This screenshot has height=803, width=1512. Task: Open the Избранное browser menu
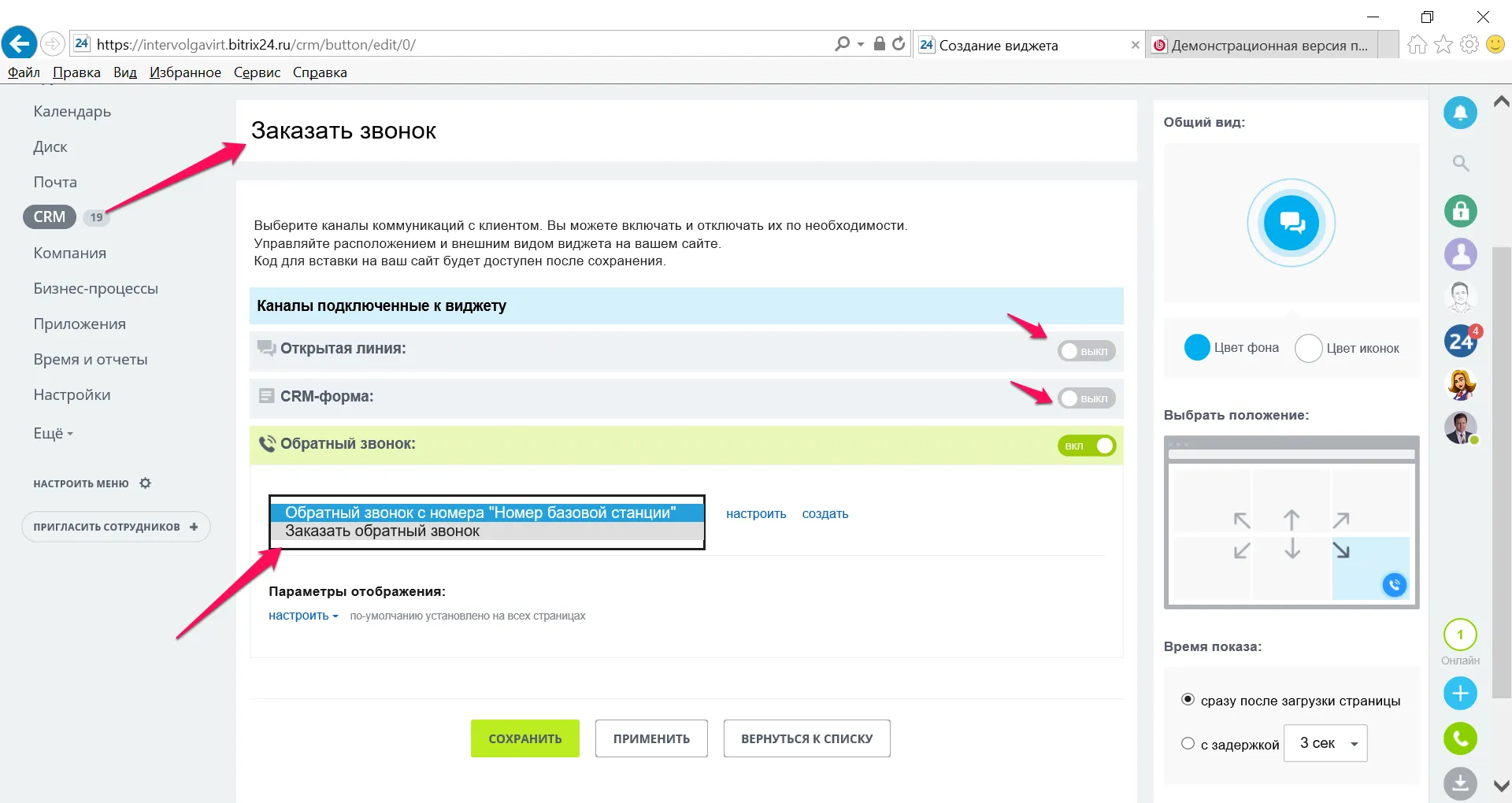[185, 72]
